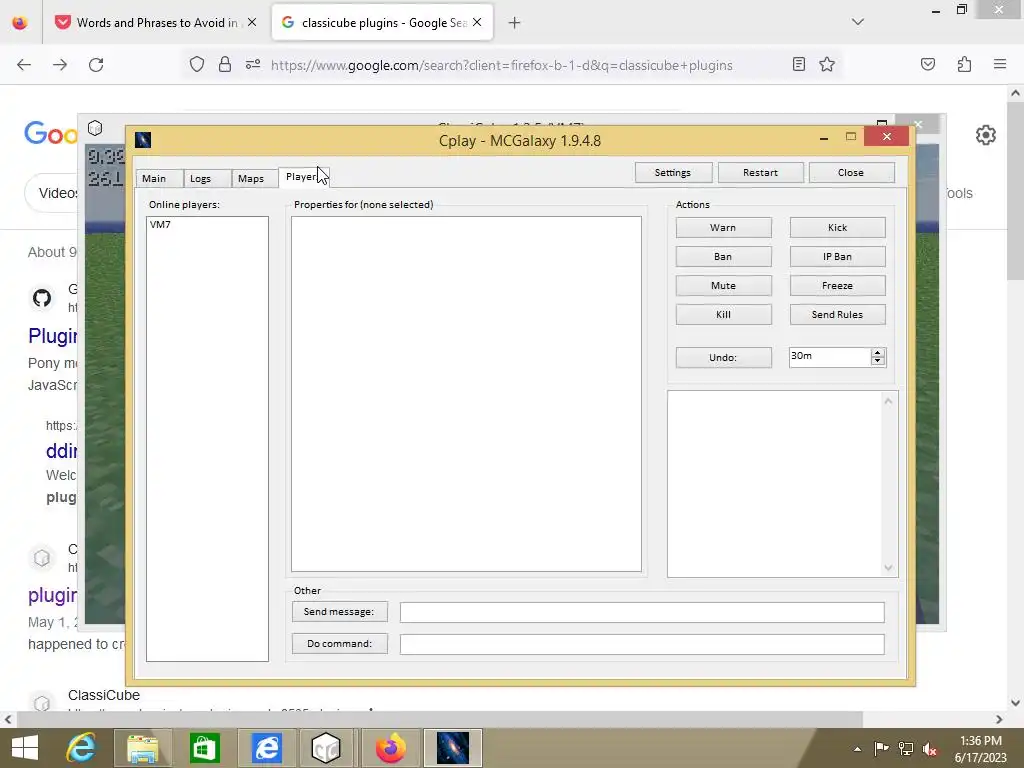1024x768 pixels.
Task: Click the Do command button
Action: pyautogui.click(x=340, y=644)
